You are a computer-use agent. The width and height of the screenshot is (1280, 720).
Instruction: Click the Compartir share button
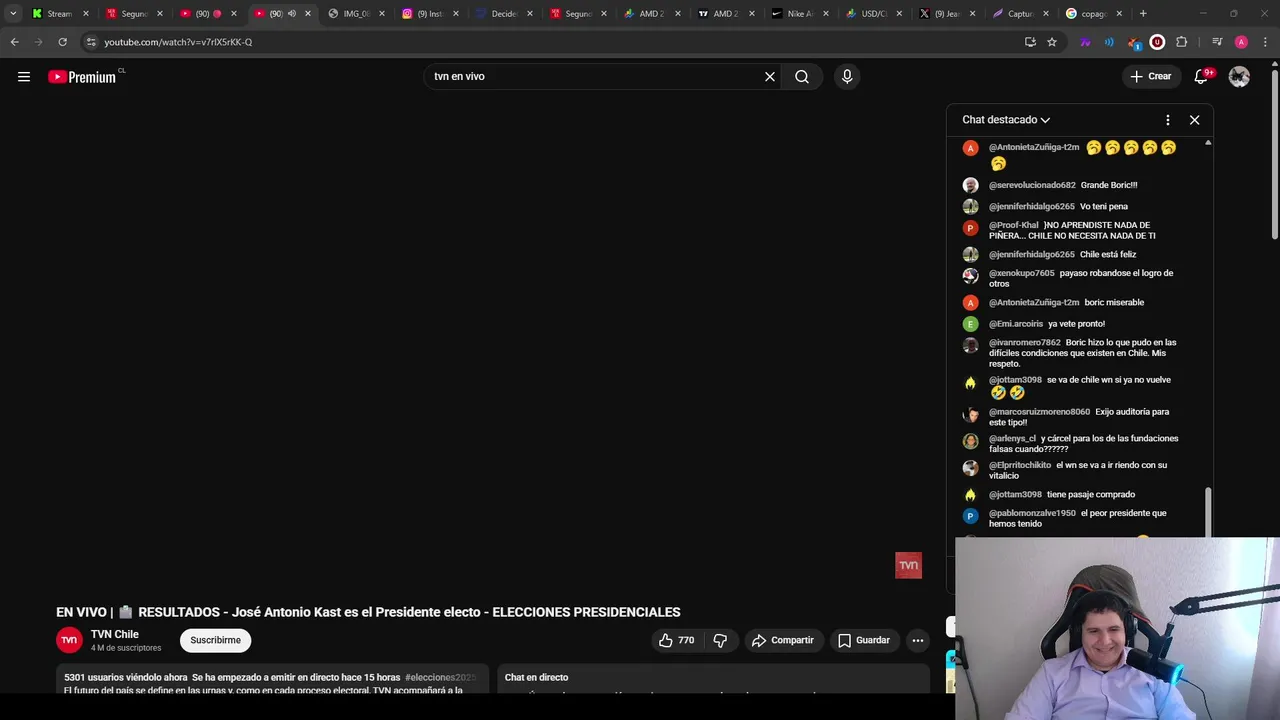tap(783, 640)
